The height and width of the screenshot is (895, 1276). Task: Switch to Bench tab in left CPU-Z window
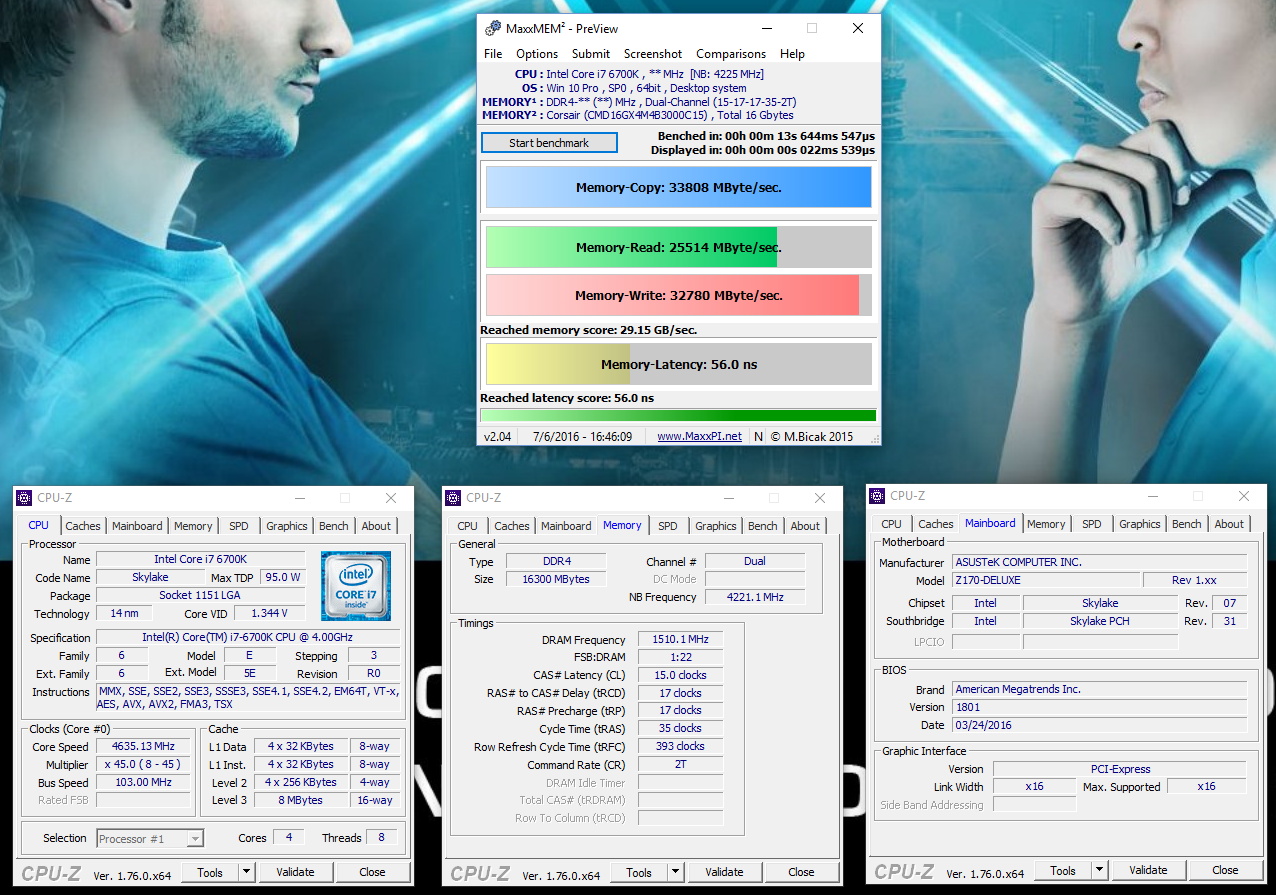[x=334, y=526]
